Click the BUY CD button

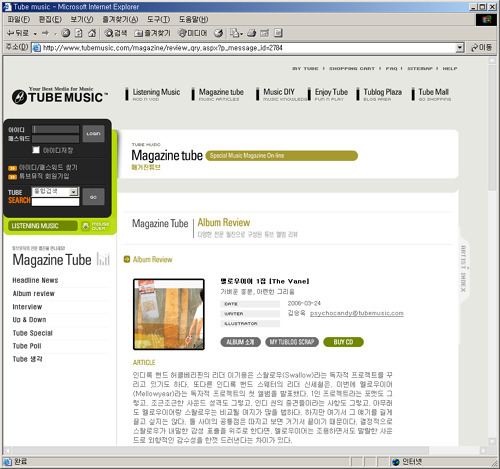(343, 342)
